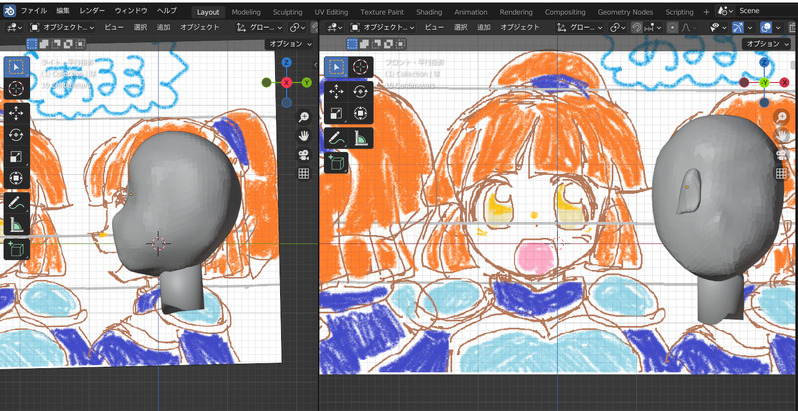Screen dimensions: 798x411
Task: Click the pan hand icon in the Right Orthographic viewport
Action: pyautogui.click(x=304, y=136)
